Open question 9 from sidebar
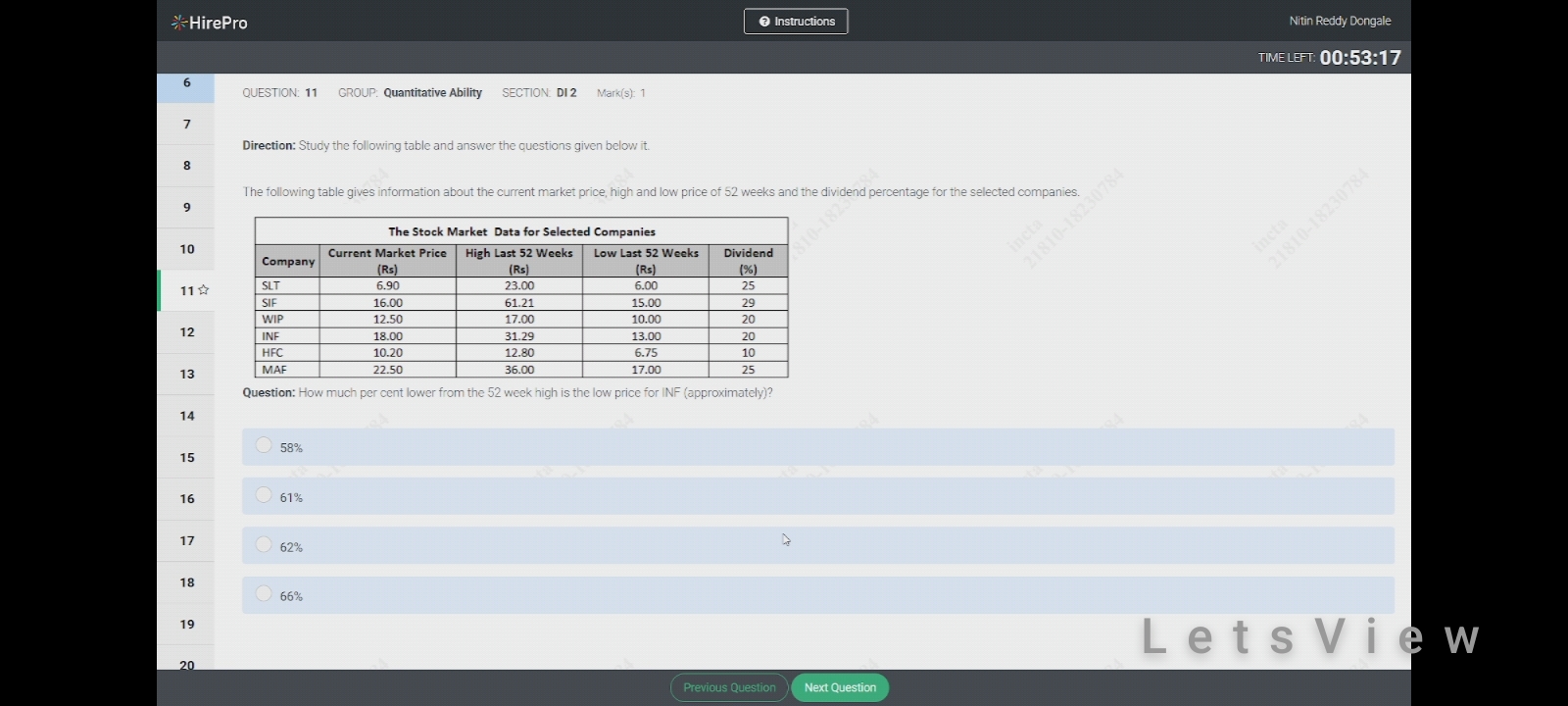1568x706 pixels. [186, 208]
